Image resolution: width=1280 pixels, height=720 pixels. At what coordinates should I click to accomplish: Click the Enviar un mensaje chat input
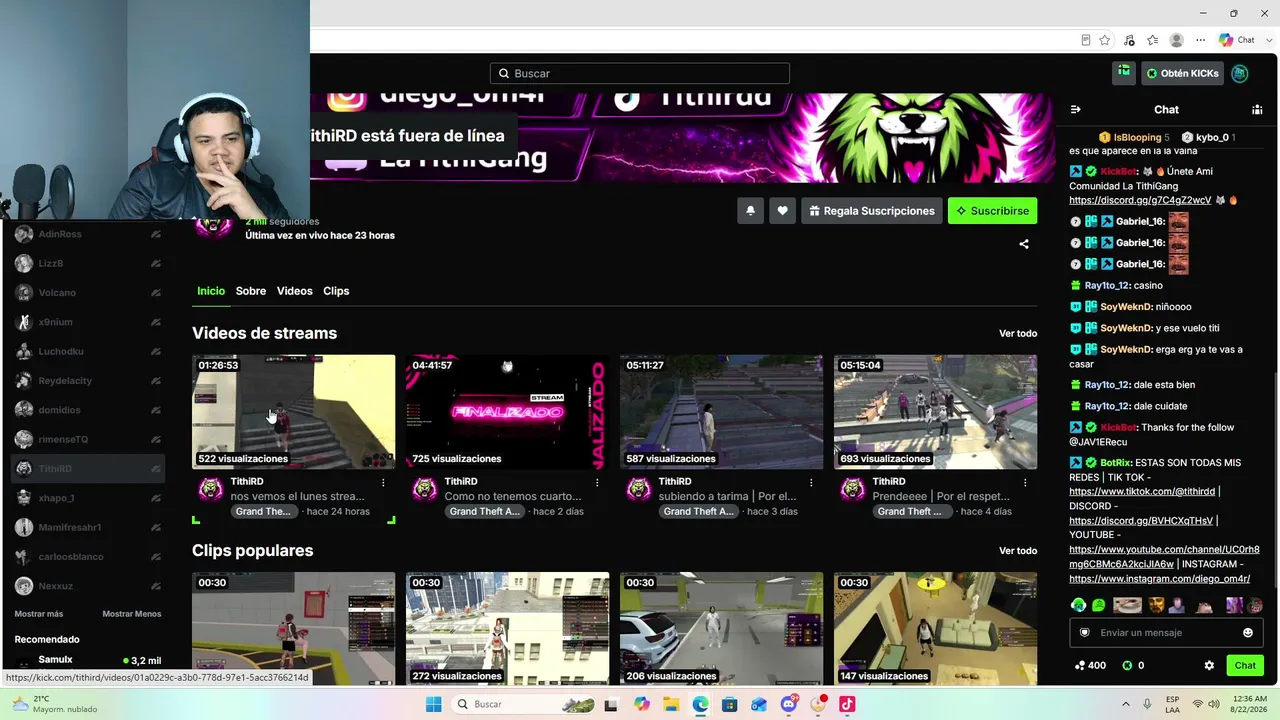(x=1165, y=633)
